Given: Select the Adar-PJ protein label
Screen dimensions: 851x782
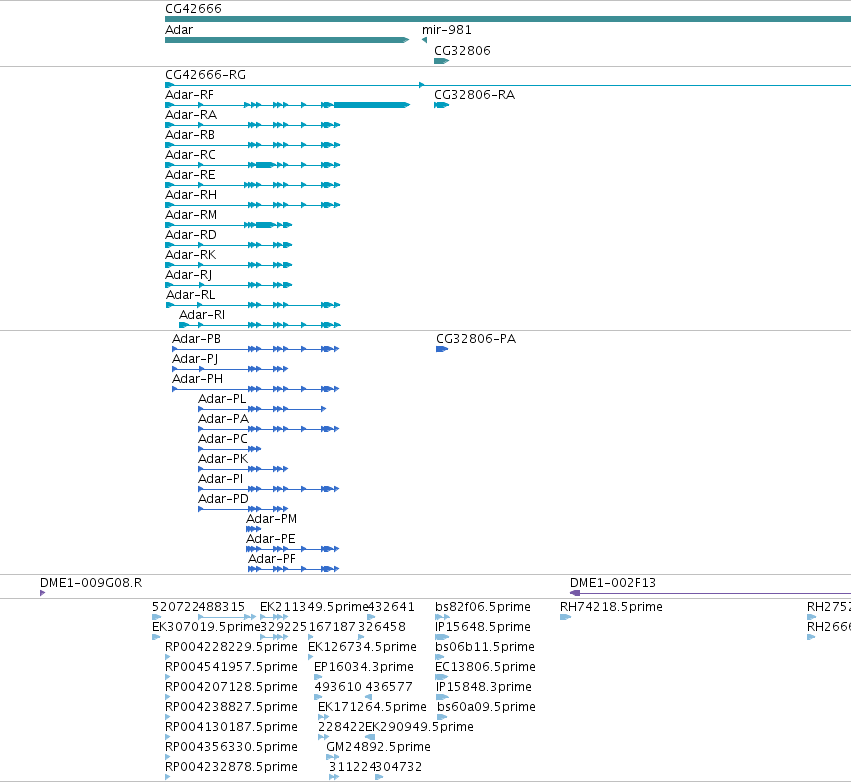Looking at the screenshot, I should point(195,359).
